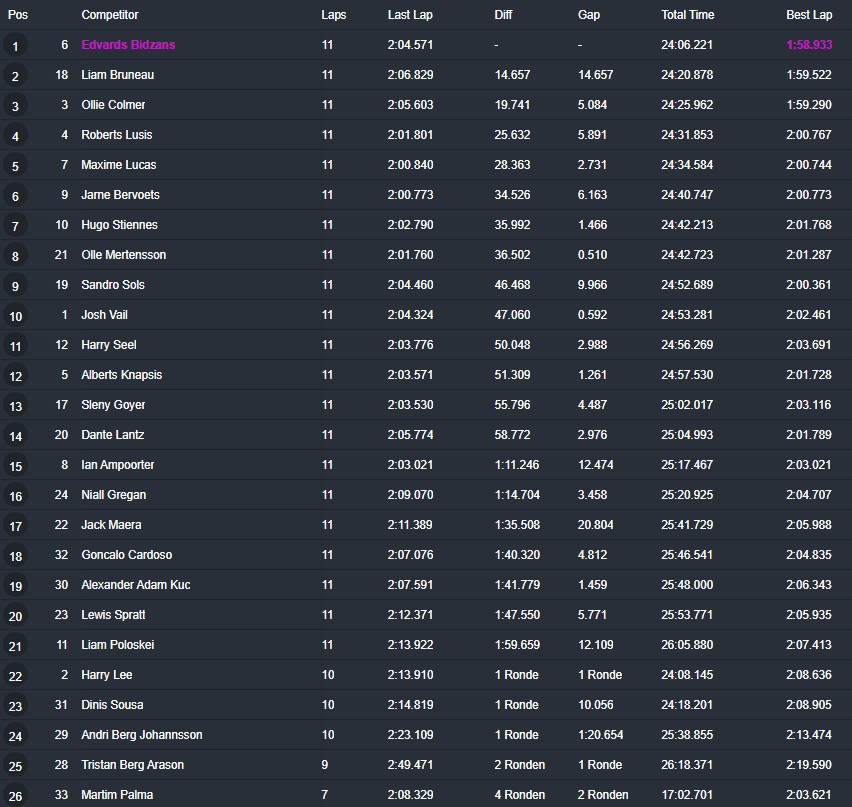Image resolution: width=852 pixels, height=807 pixels.
Task: Sort by the Best Lap column header
Action: coord(808,15)
